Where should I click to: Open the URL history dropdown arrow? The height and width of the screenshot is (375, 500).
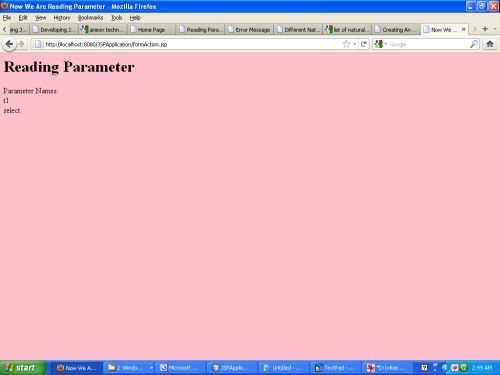[x=355, y=44]
